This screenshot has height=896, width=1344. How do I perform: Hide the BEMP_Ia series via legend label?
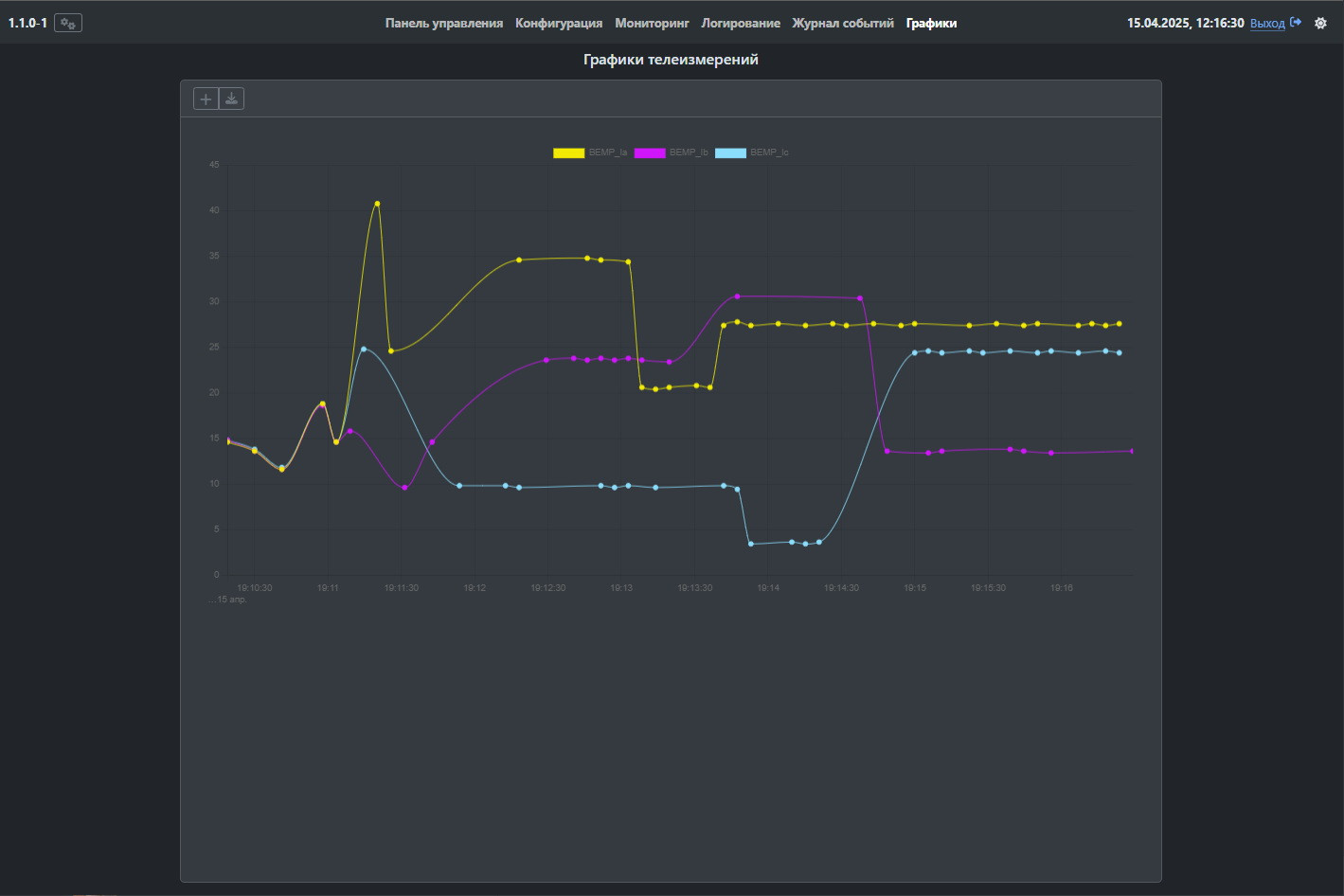[x=608, y=152]
